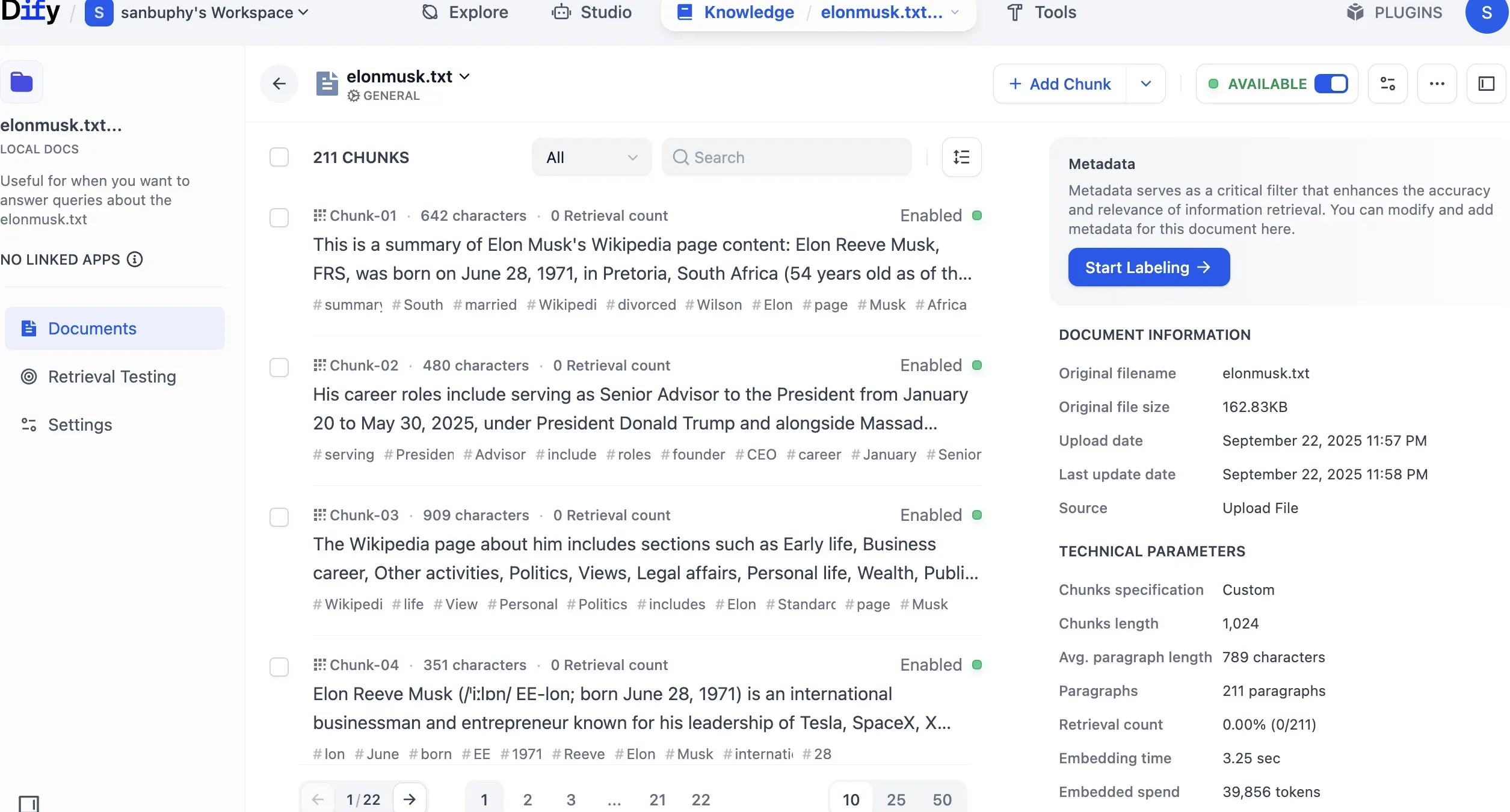The width and height of the screenshot is (1510, 812).
Task: Toggle the AVAILABLE document switch
Action: [1331, 84]
